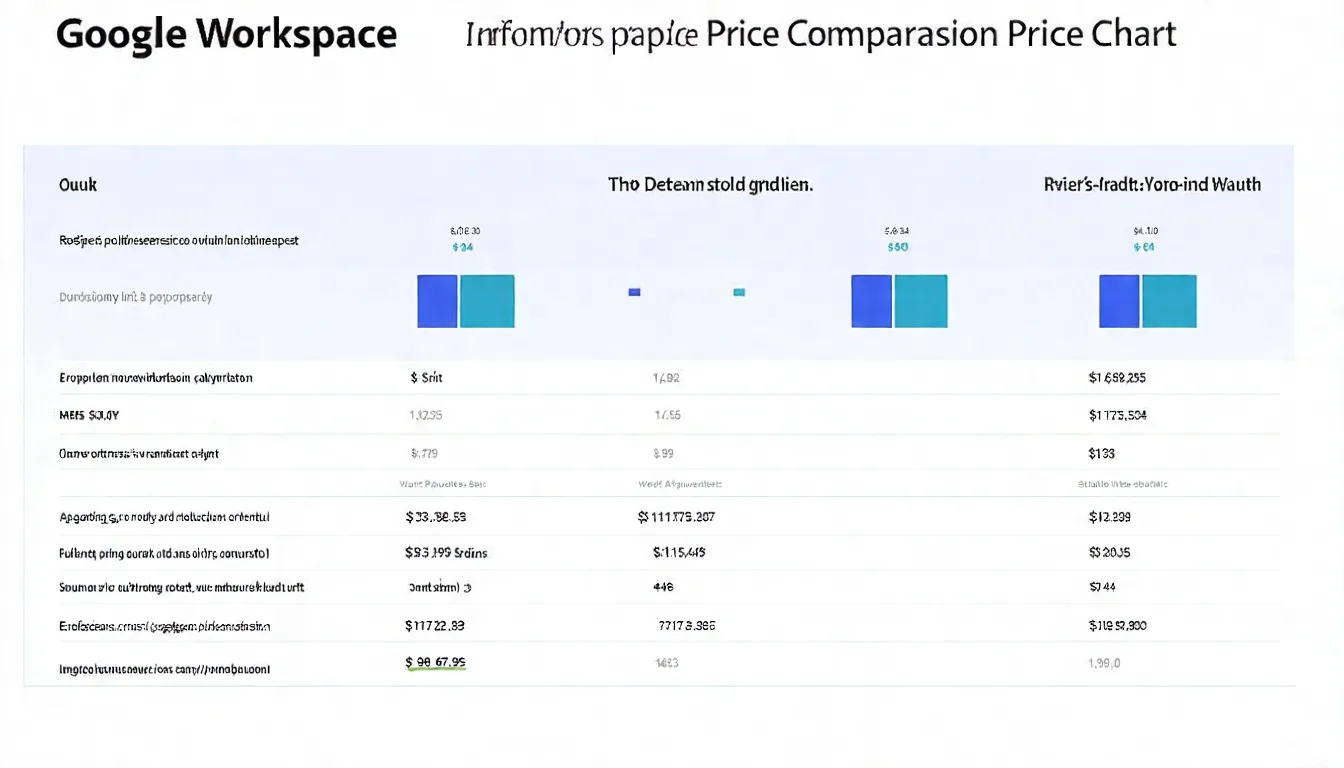Pick the teal square below $ 64
This screenshot has height=768, width=1344.
coord(1169,301)
